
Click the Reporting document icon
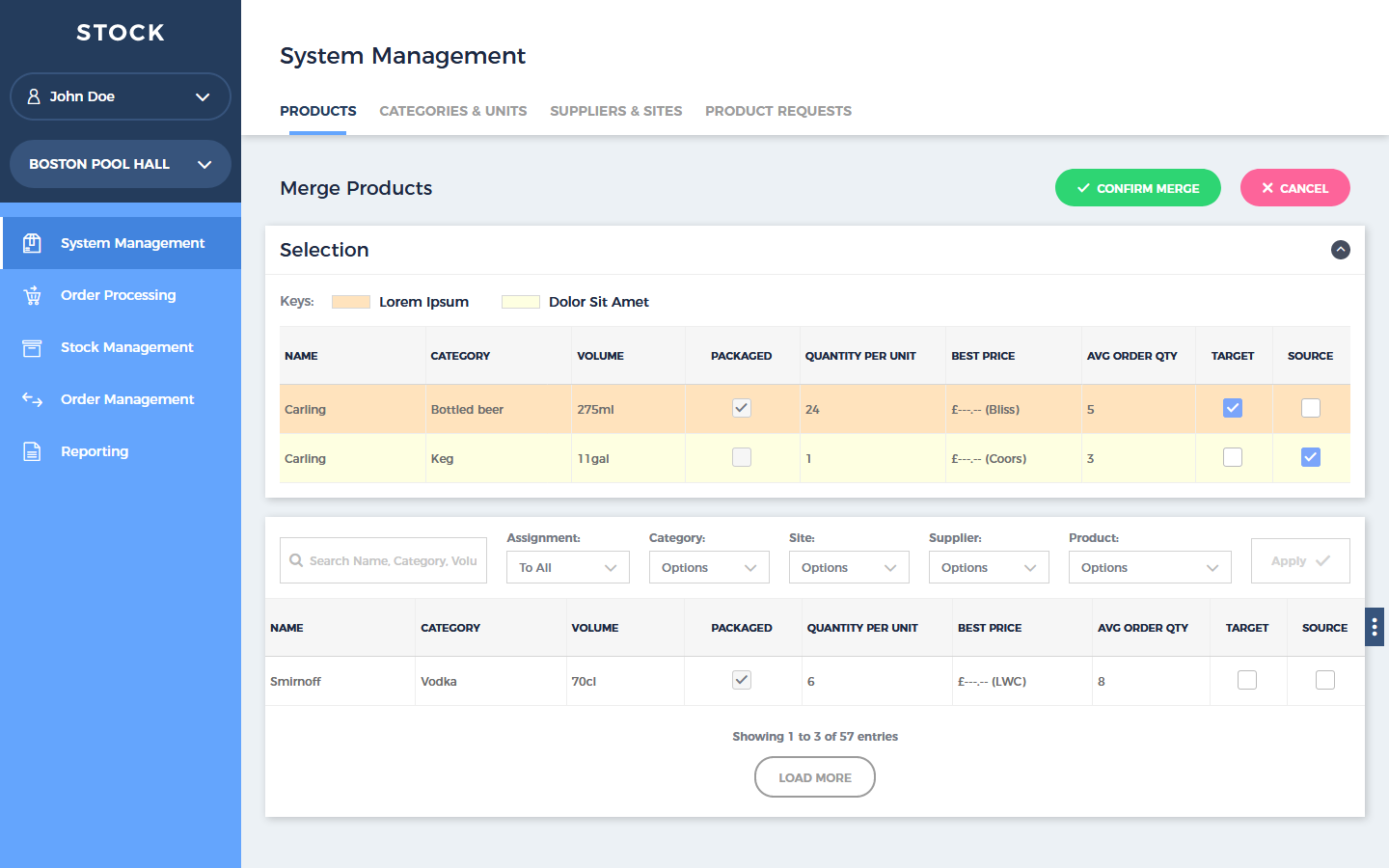[32, 451]
